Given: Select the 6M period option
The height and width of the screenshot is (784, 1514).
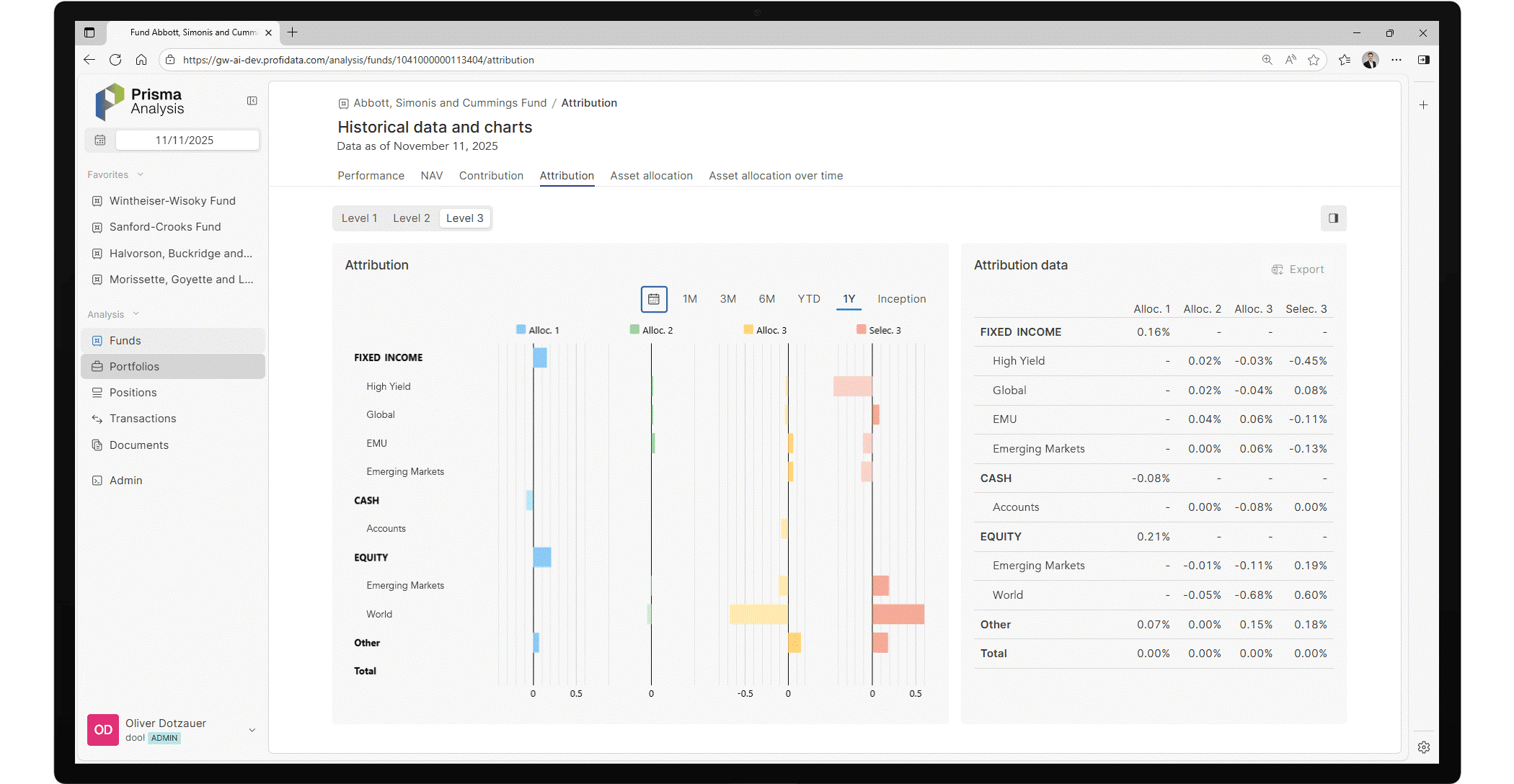Looking at the screenshot, I should [x=766, y=298].
